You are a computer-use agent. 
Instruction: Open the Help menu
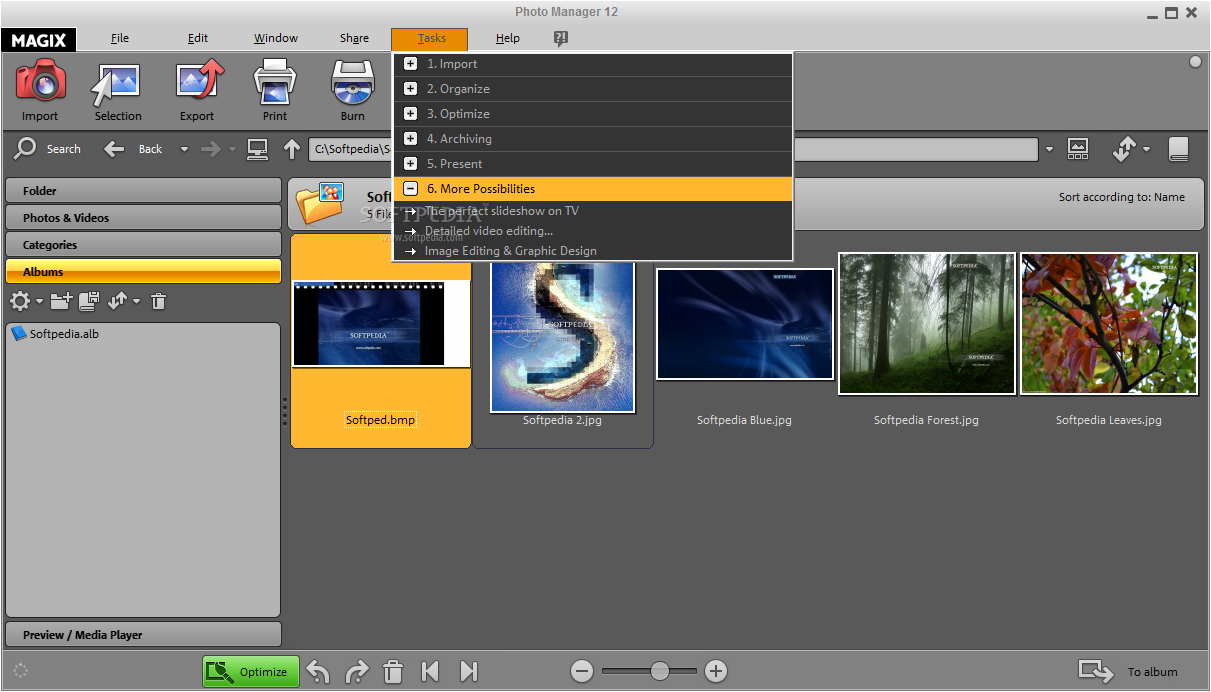pyautogui.click(x=508, y=38)
